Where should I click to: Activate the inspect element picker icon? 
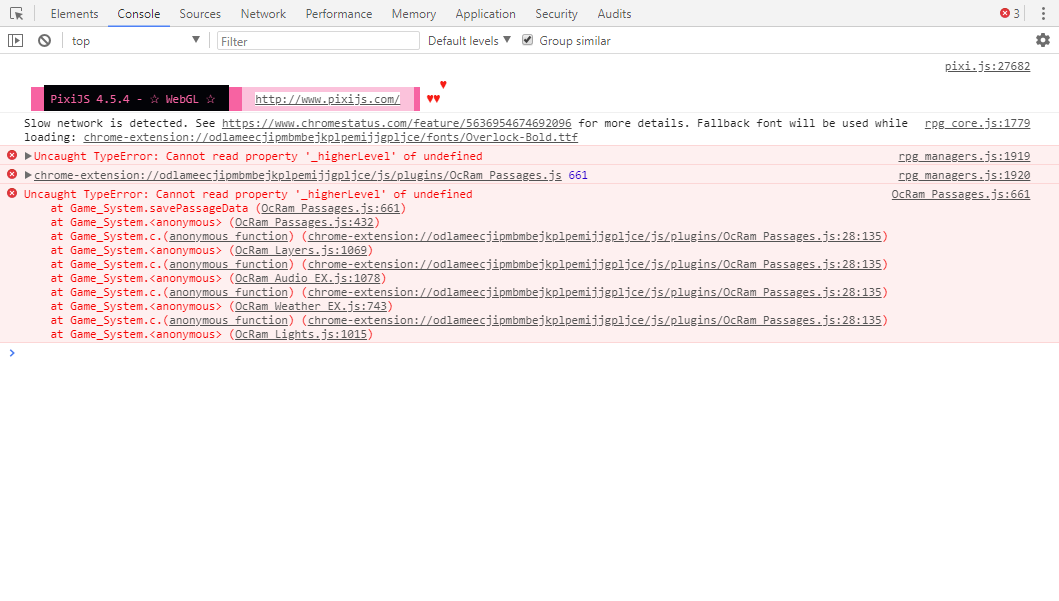tap(16, 14)
